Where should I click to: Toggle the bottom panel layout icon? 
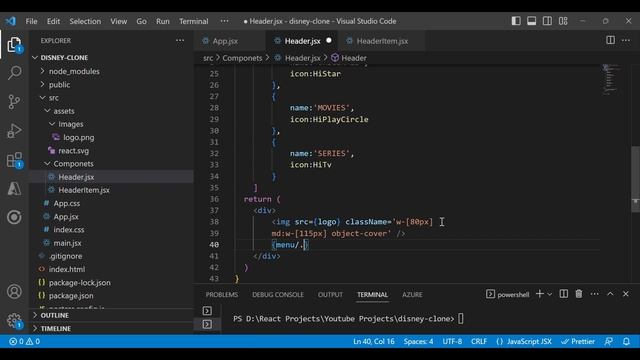[531, 21]
